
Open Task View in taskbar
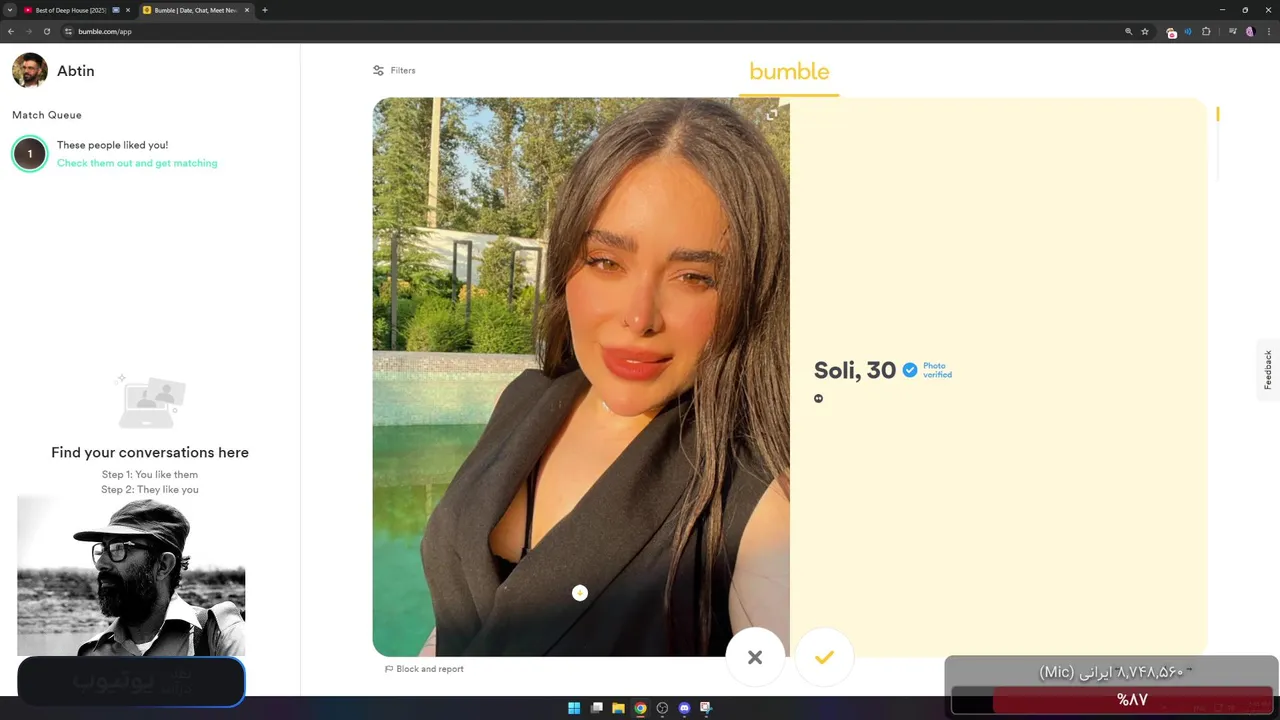point(597,708)
